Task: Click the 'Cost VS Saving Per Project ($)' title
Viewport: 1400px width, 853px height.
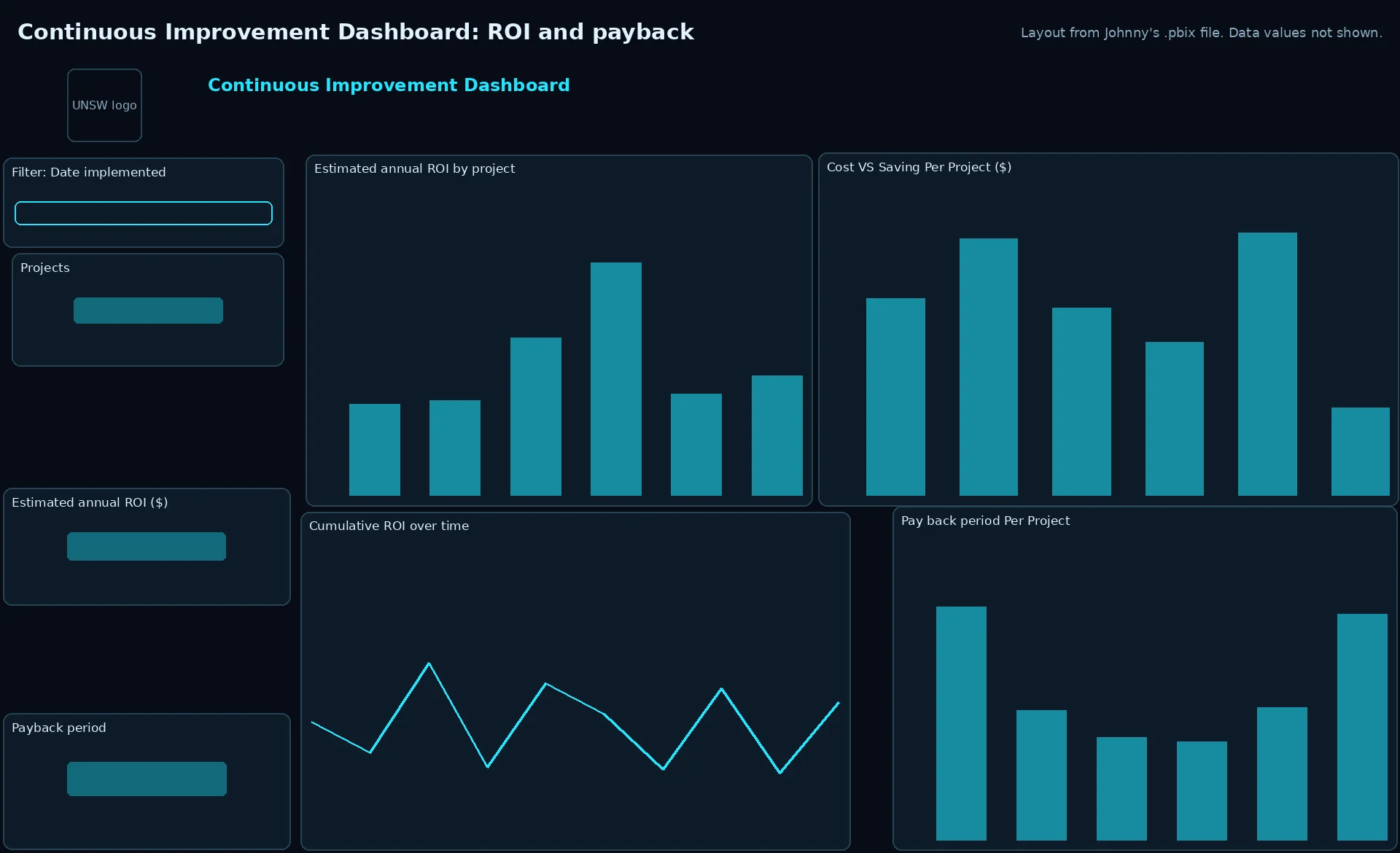Action: tap(919, 167)
